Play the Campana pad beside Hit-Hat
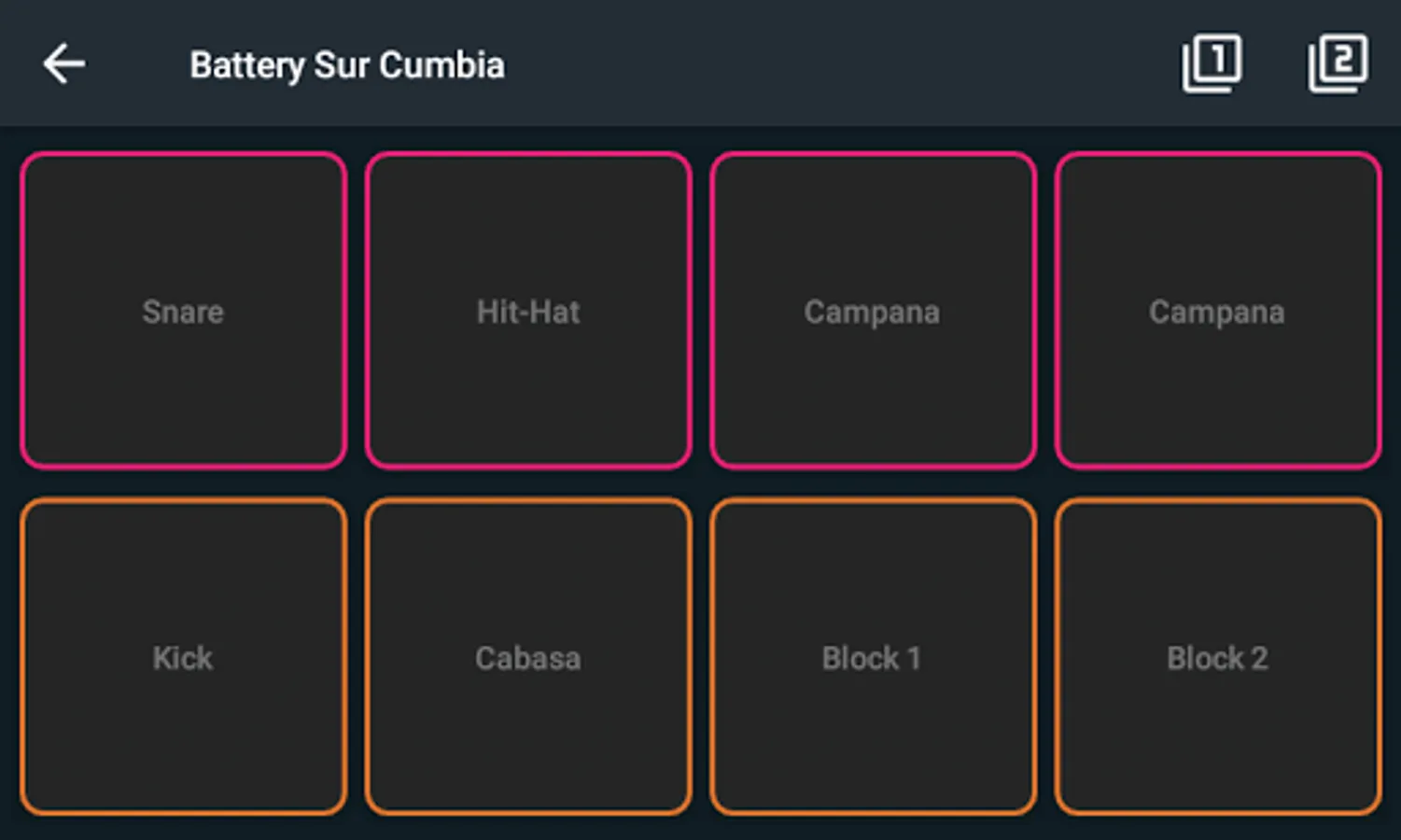The width and height of the screenshot is (1401, 840). pos(873,311)
